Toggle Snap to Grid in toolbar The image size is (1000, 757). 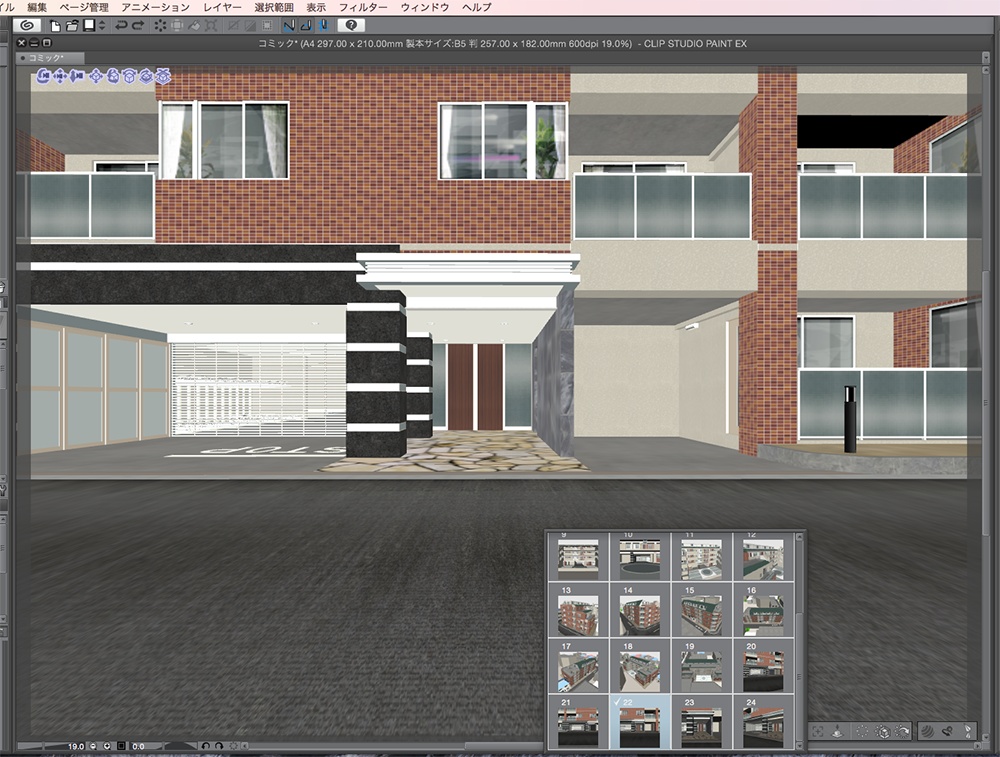coord(323,26)
